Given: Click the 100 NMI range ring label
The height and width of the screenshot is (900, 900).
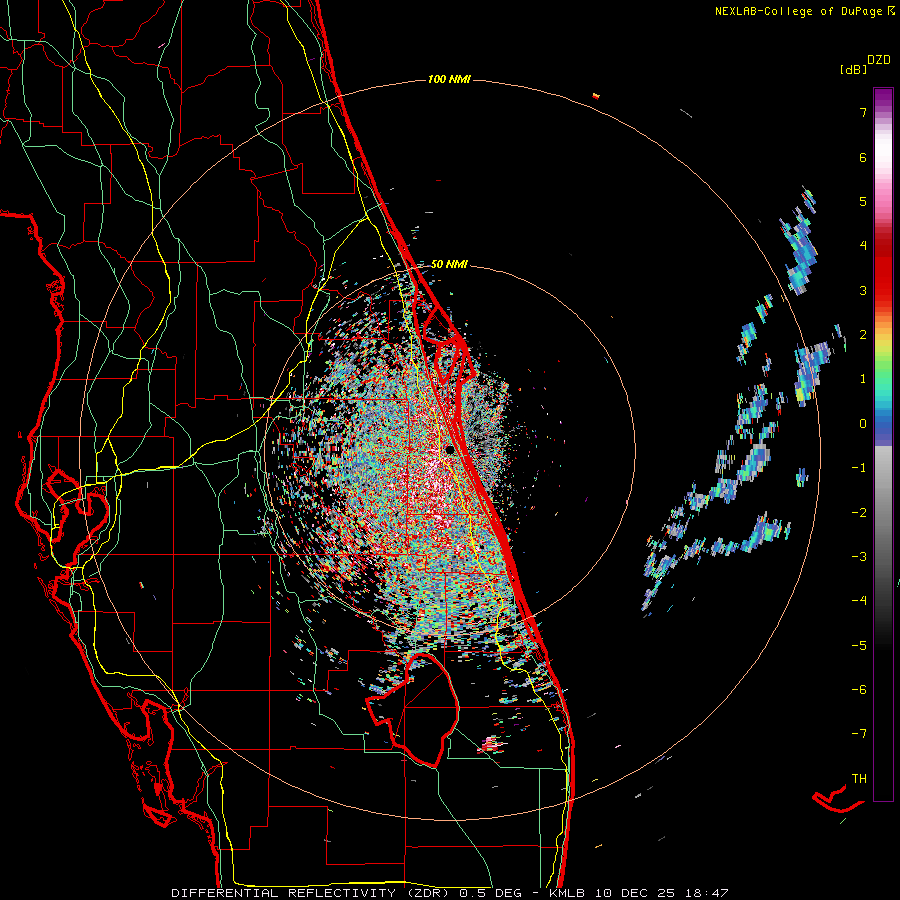Looking at the screenshot, I should pos(449,79).
